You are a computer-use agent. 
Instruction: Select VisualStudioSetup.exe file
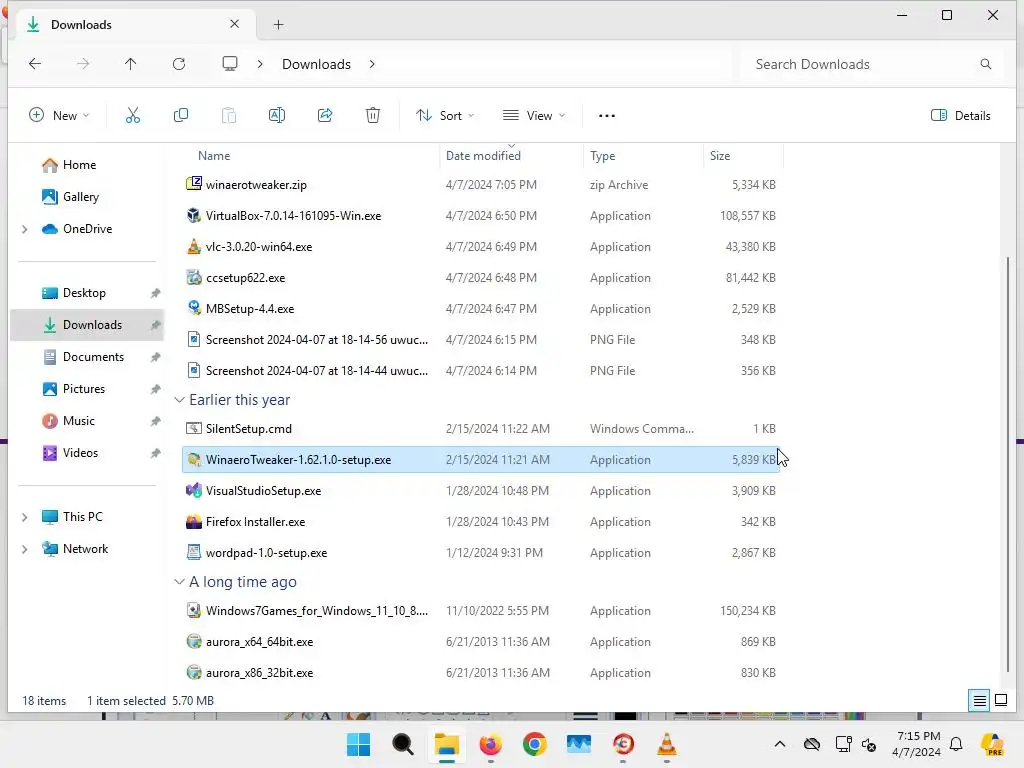coord(480,491)
